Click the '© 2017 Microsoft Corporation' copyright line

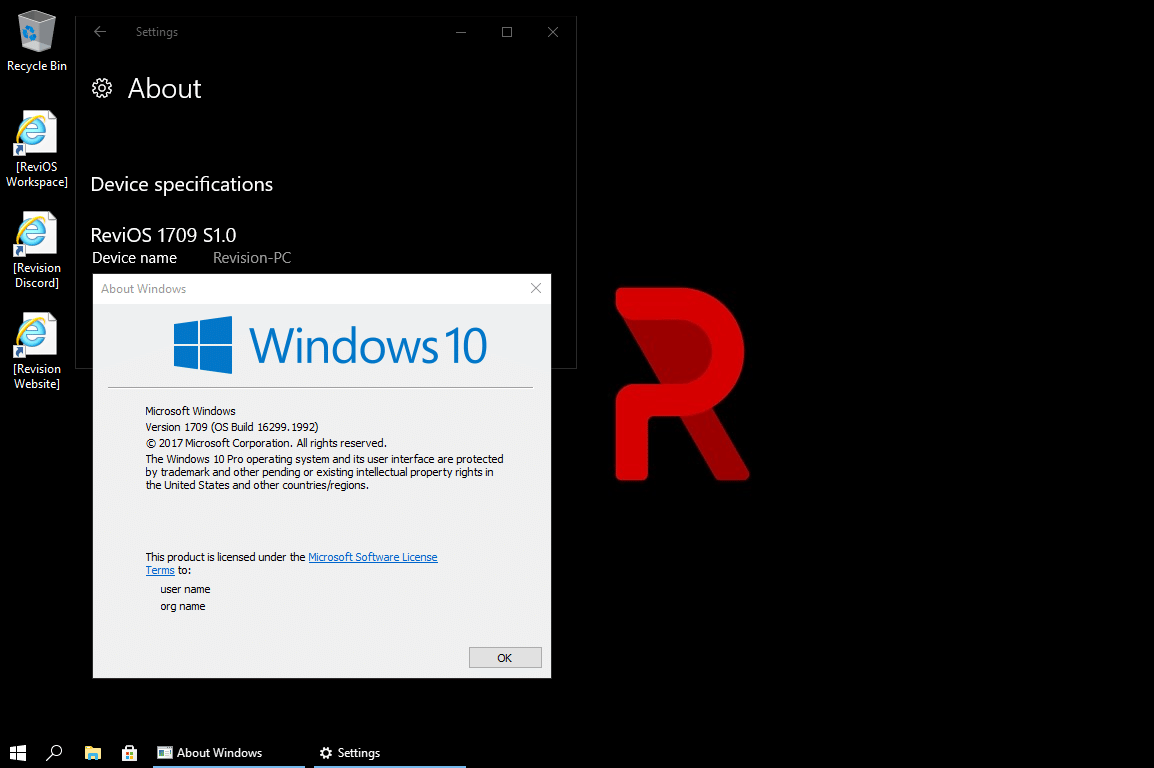266,443
